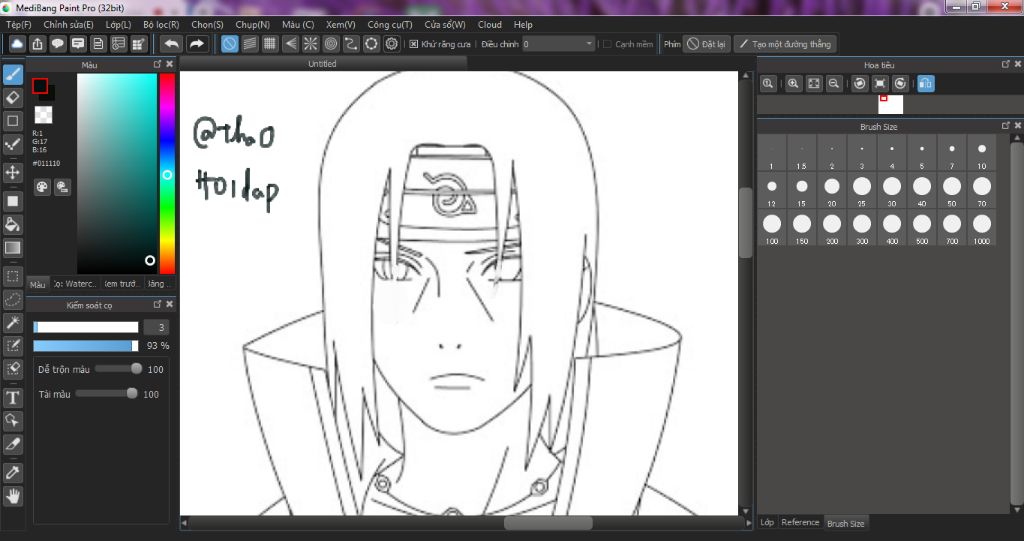
Task: Choose brush size 100 preset
Action: [772, 229]
